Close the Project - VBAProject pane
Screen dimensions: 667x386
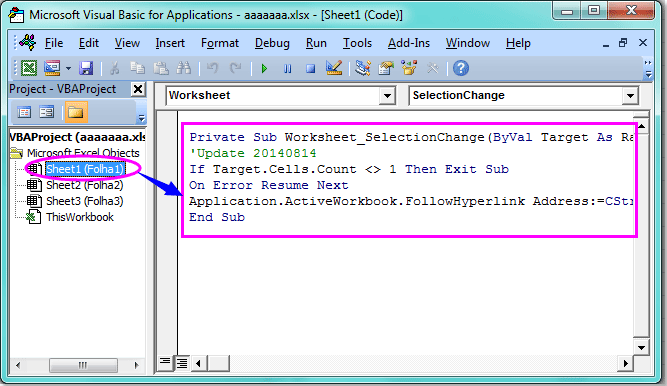tap(138, 89)
